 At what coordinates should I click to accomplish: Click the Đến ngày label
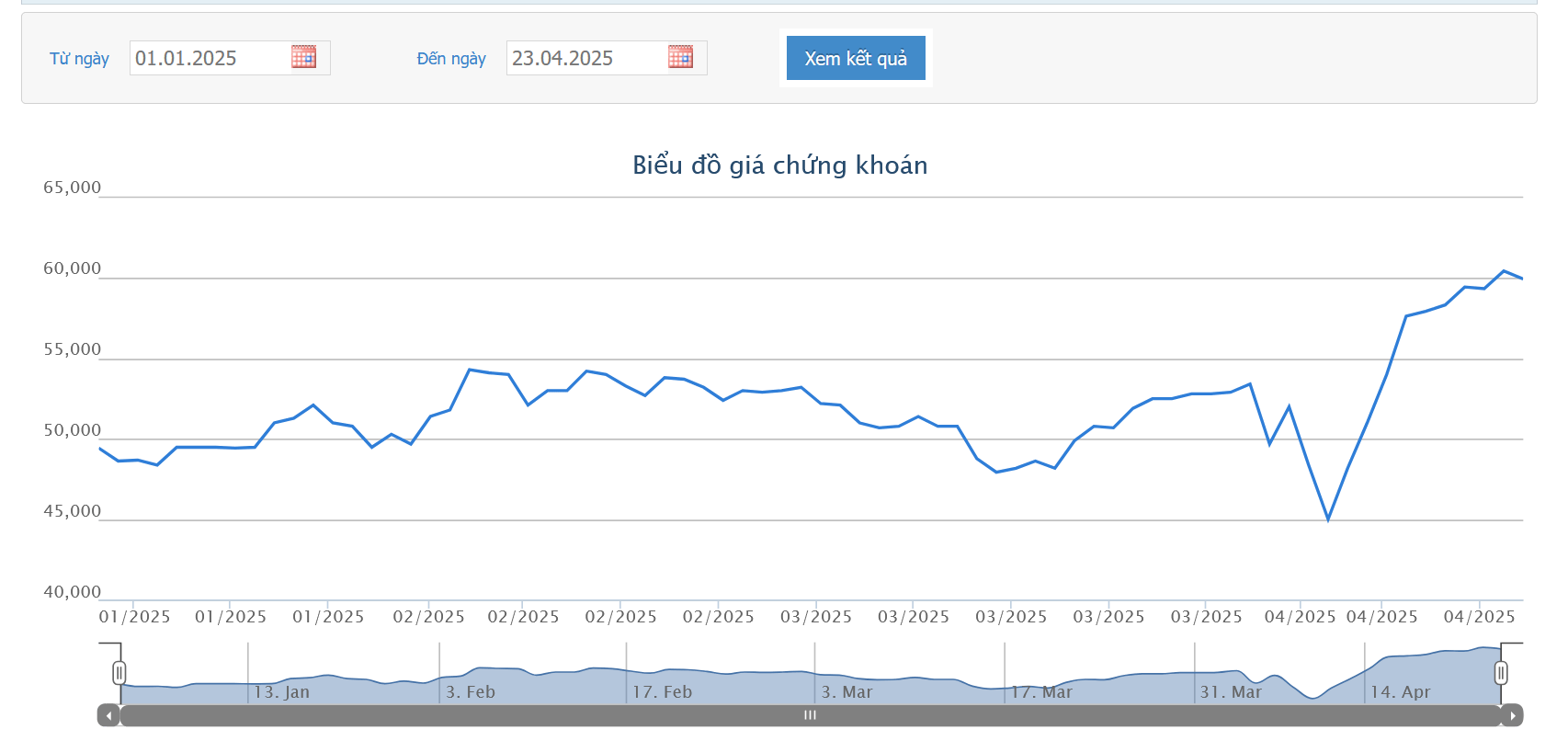tap(451, 59)
